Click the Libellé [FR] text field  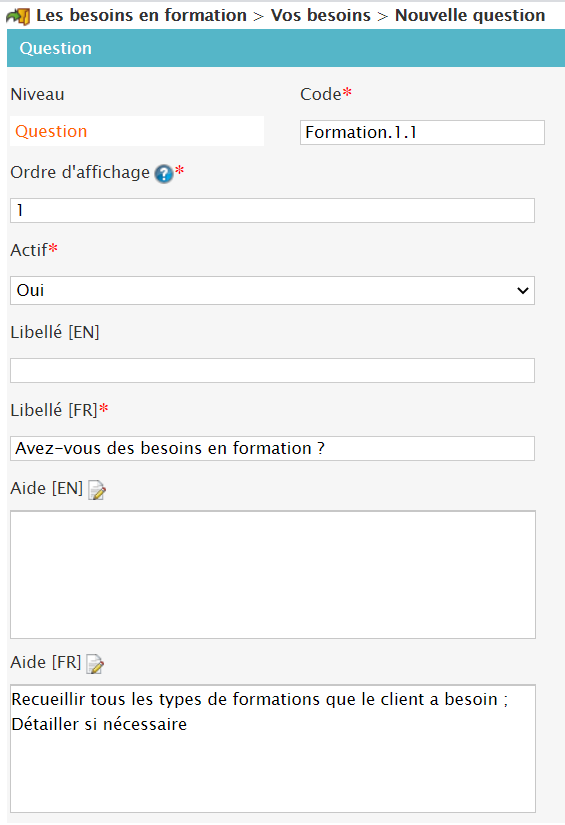[x=273, y=448]
